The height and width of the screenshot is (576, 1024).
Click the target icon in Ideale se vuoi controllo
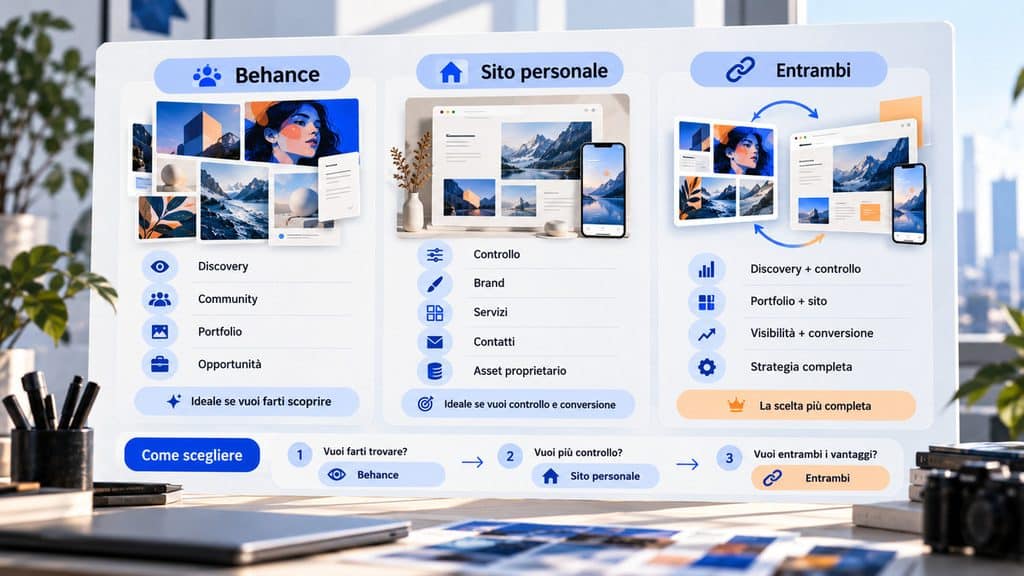(425, 404)
